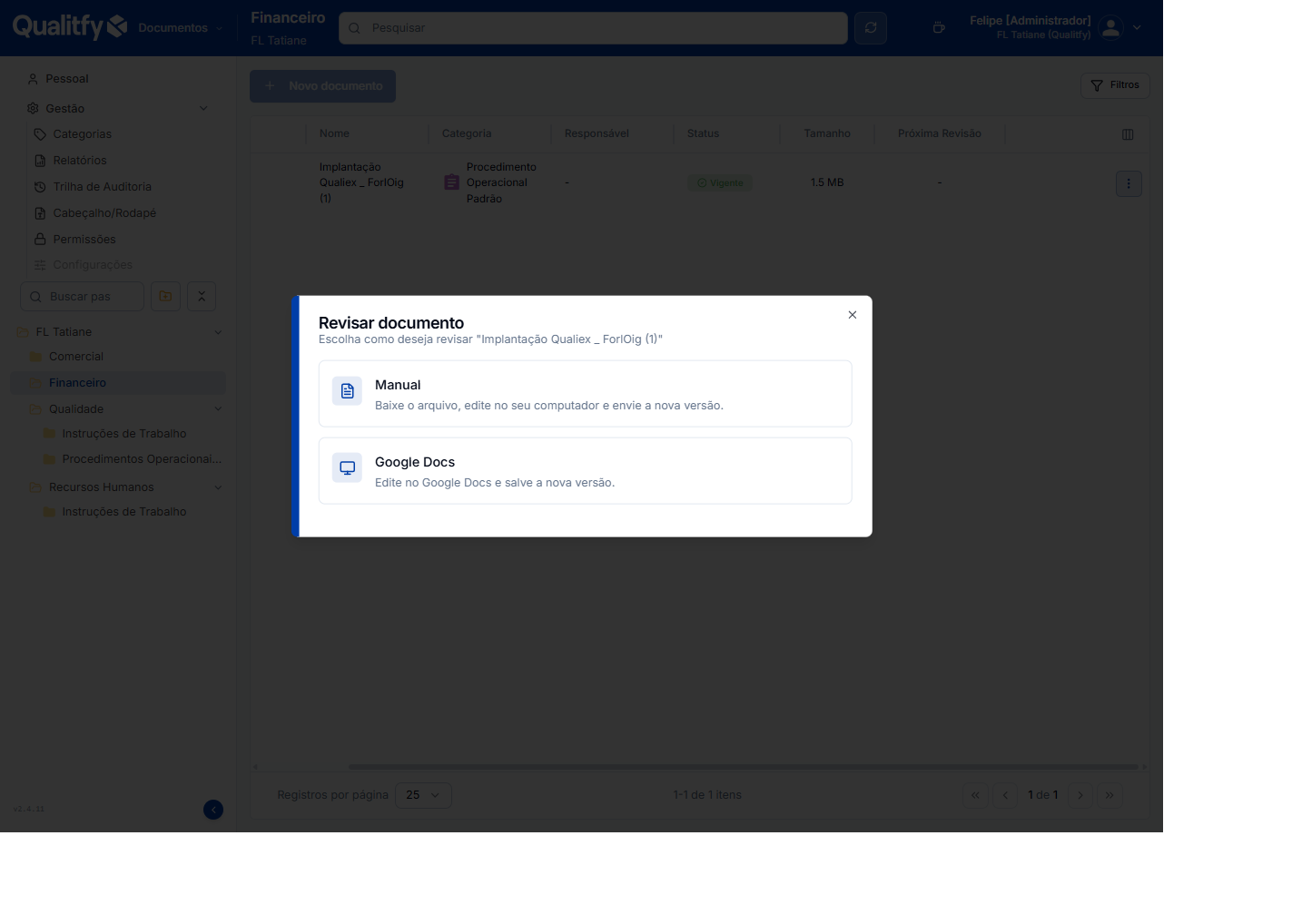The width and height of the screenshot is (1292, 924).
Task: Sort by the Status column header
Action: tap(703, 133)
